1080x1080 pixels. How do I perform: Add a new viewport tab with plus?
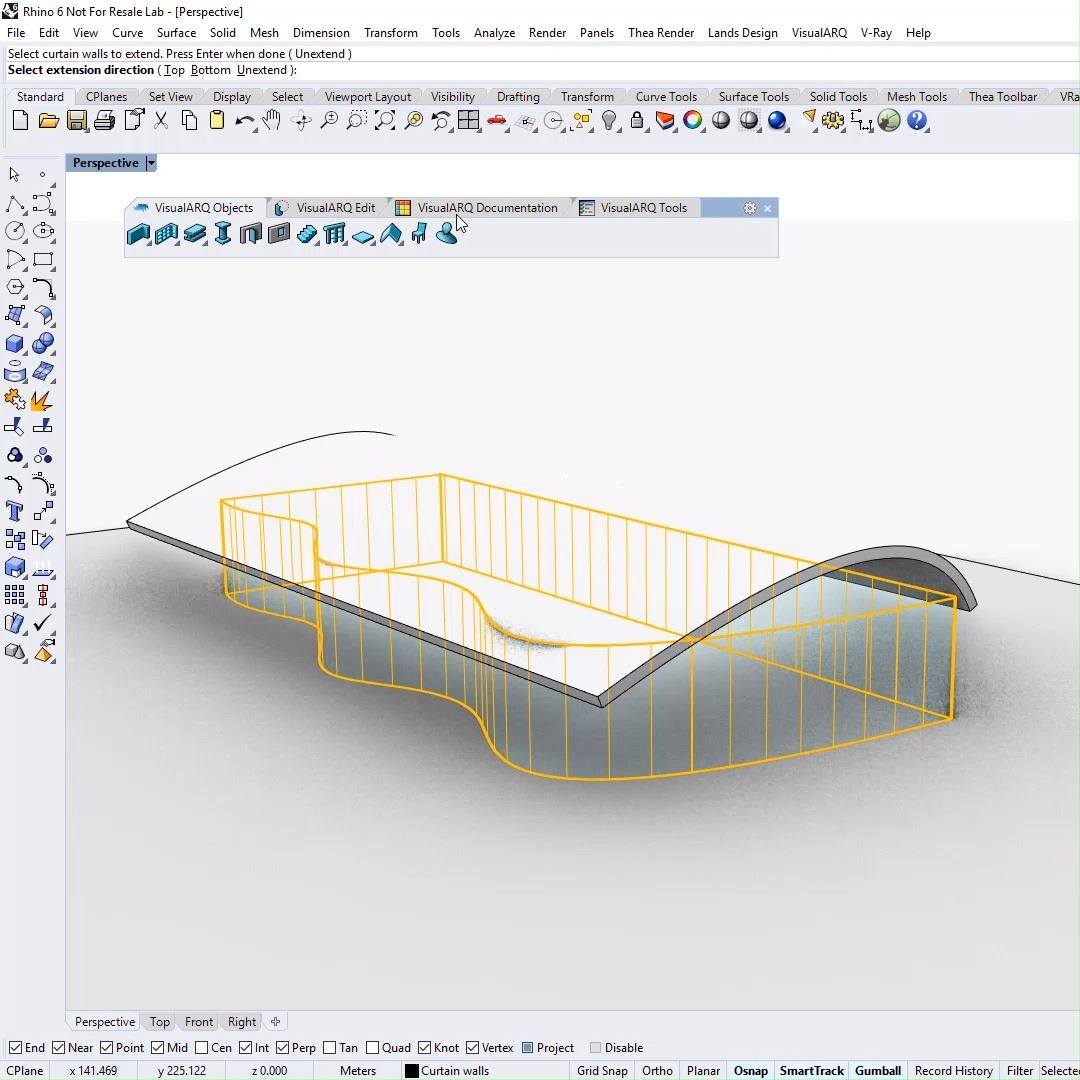click(276, 1021)
